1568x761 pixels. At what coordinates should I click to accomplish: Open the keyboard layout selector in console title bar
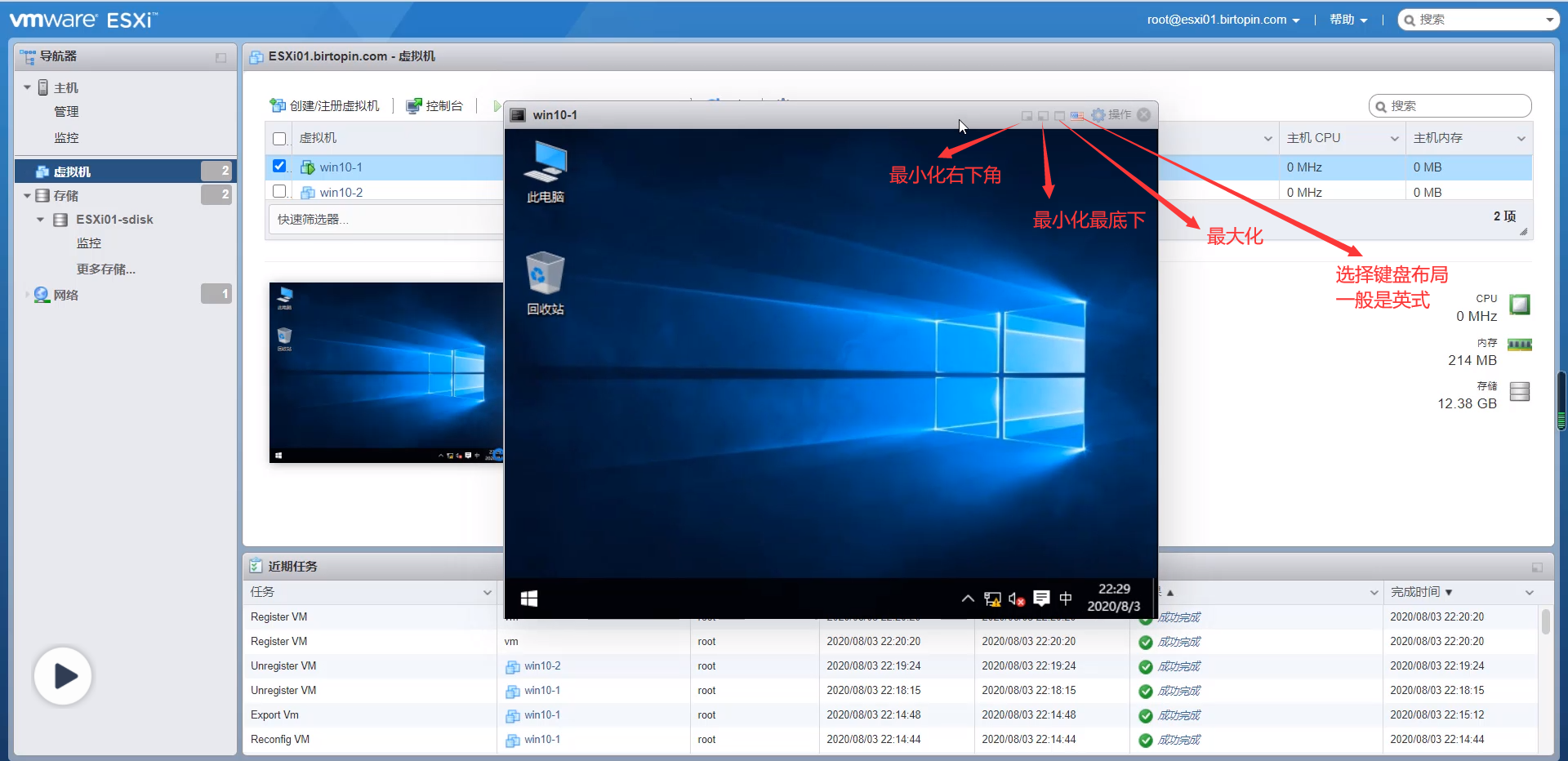pyautogui.click(x=1077, y=116)
